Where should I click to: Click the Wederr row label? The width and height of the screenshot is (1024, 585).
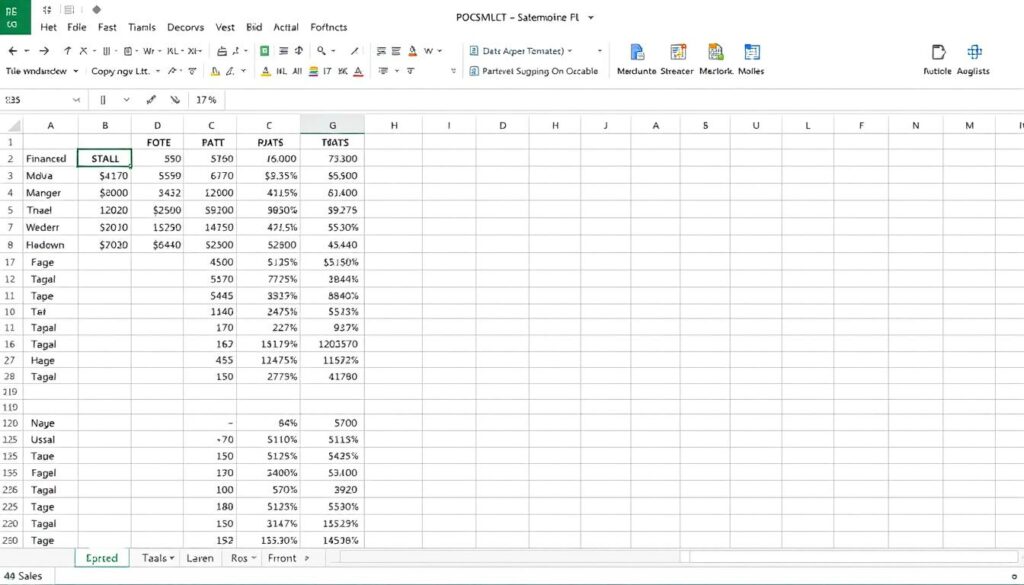[x=50, y=227]
